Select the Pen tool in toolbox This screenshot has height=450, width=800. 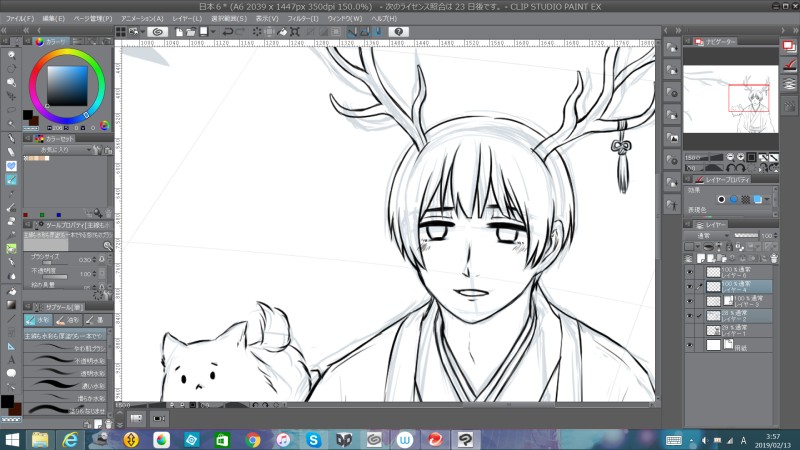click(11, 138)
